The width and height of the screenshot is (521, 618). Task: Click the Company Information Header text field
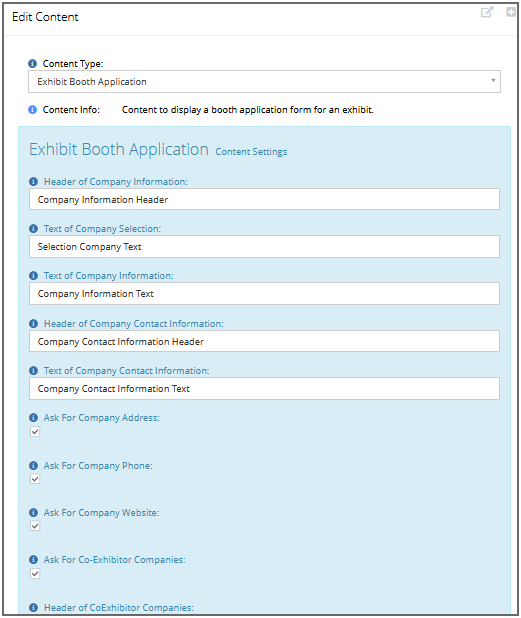click(264, 199)
